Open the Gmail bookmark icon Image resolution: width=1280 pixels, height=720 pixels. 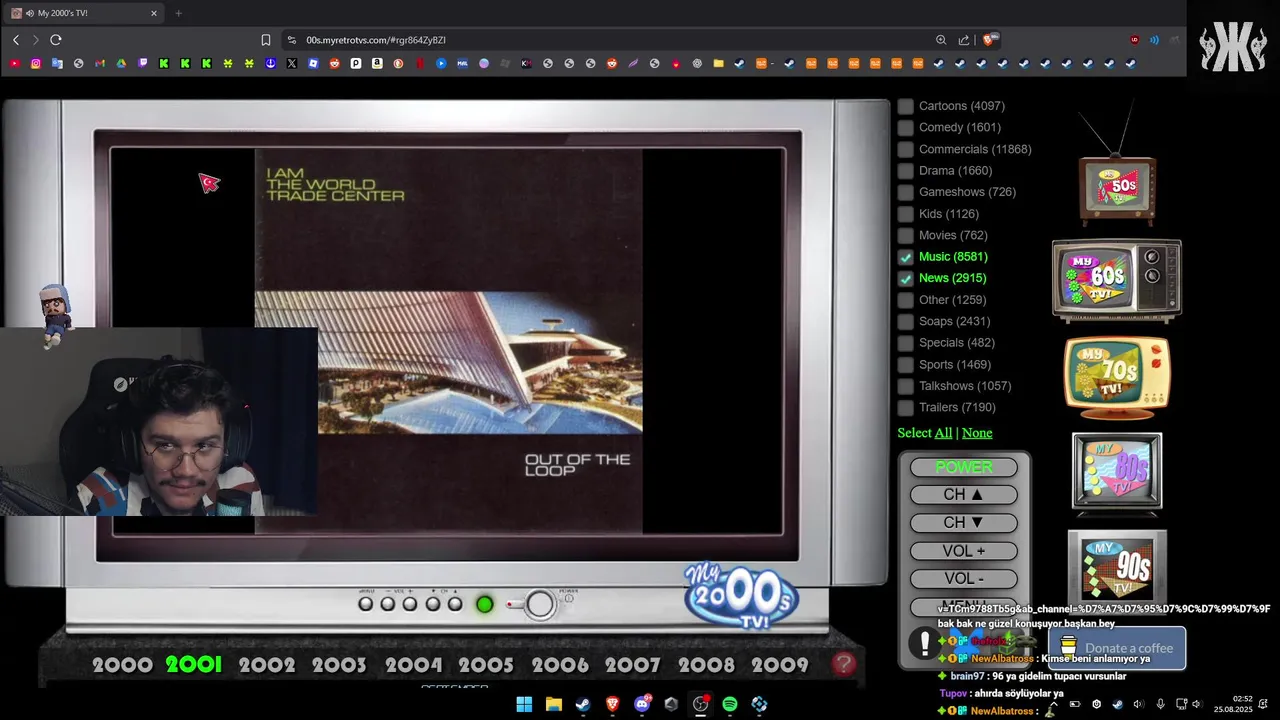click(100, 63)
